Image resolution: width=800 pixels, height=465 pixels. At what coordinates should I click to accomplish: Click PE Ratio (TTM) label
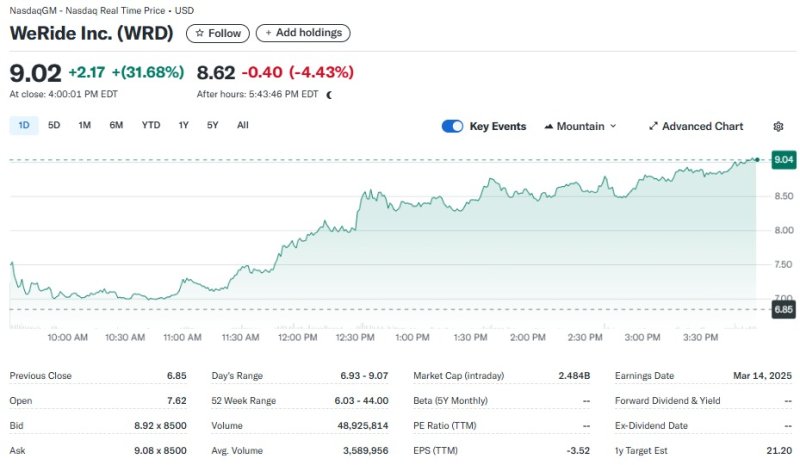tap(445, 426)
